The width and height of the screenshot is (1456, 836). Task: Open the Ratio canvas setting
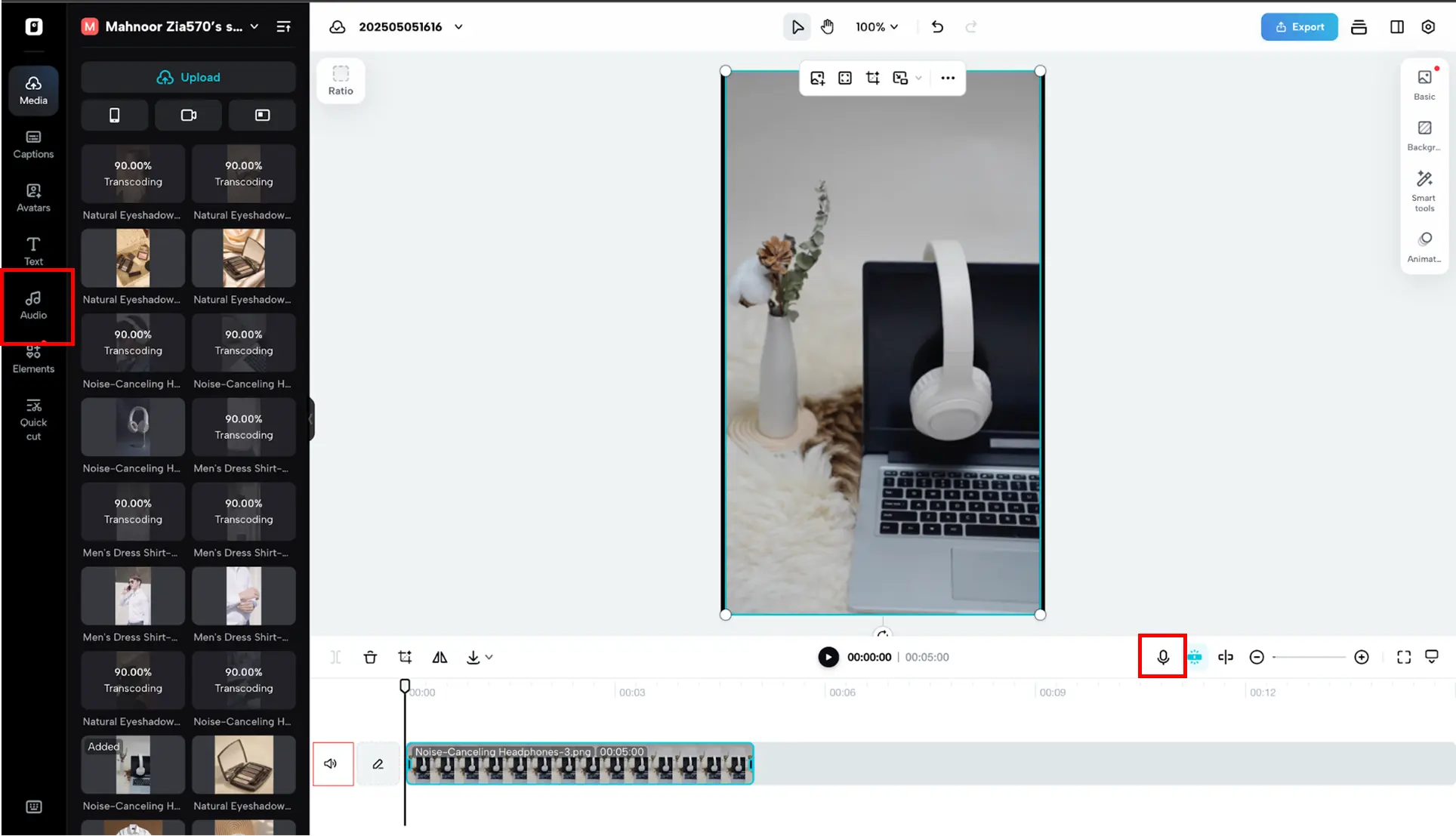click(341, 80)
